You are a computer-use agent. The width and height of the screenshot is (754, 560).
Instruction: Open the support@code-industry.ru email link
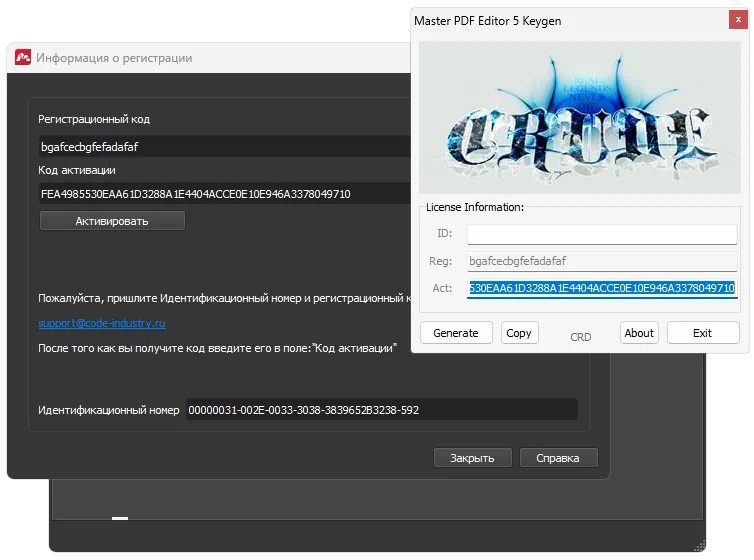pos(101,323)
